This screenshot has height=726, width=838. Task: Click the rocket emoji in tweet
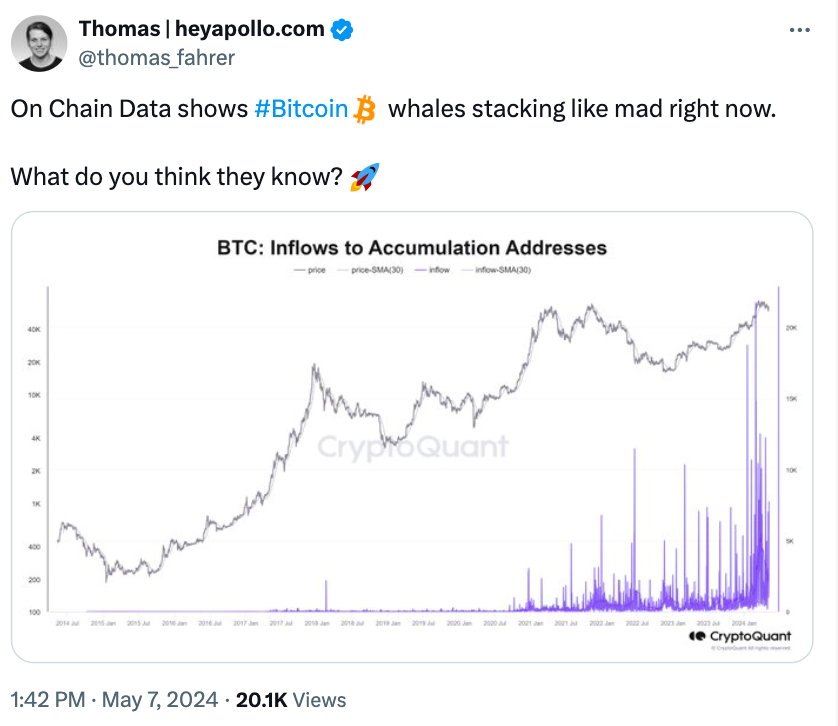tap(365, 177)
